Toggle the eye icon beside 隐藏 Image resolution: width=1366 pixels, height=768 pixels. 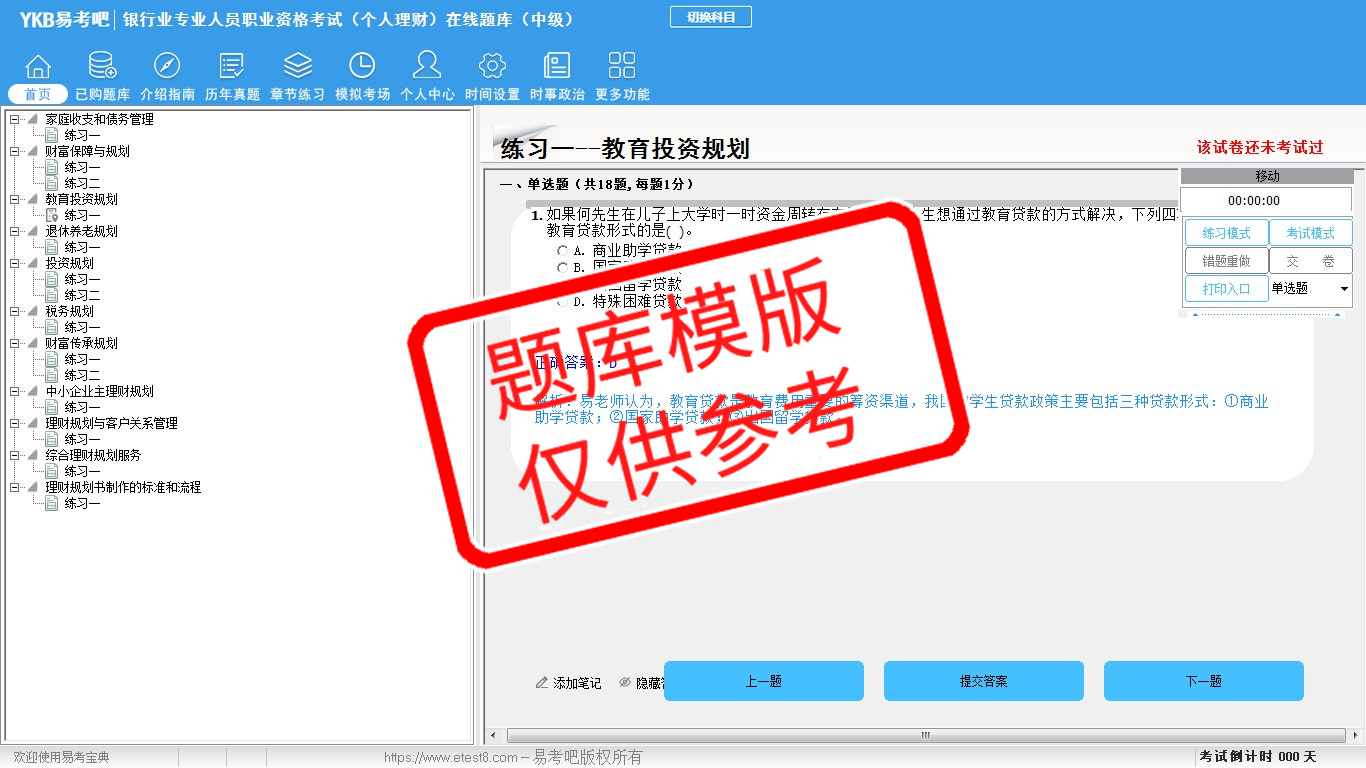click(625, 682)
